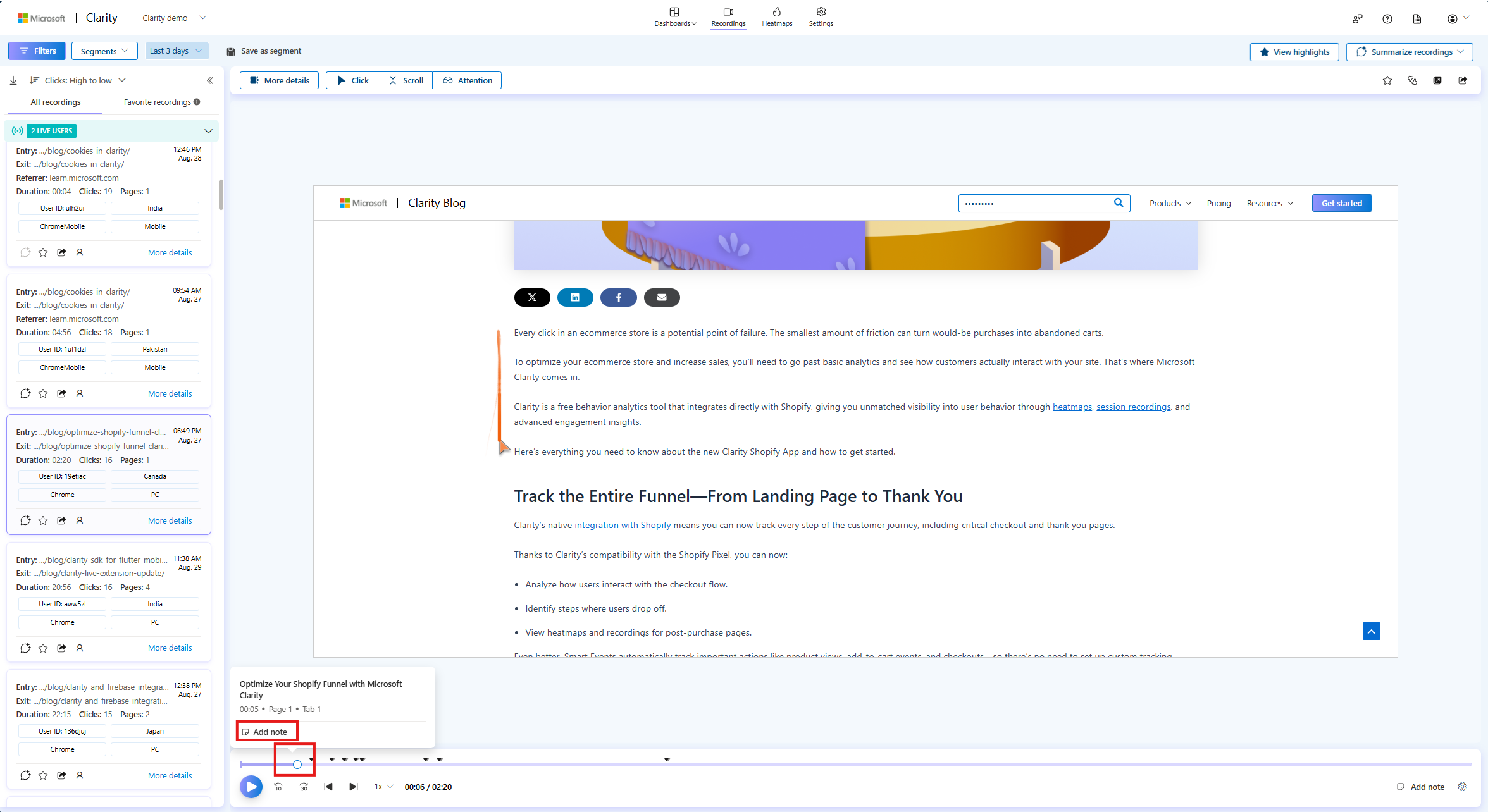Viewport: 1488px width, 812px height.
Task: Share the India user aww5zl recording
Action: click(61, 648)
